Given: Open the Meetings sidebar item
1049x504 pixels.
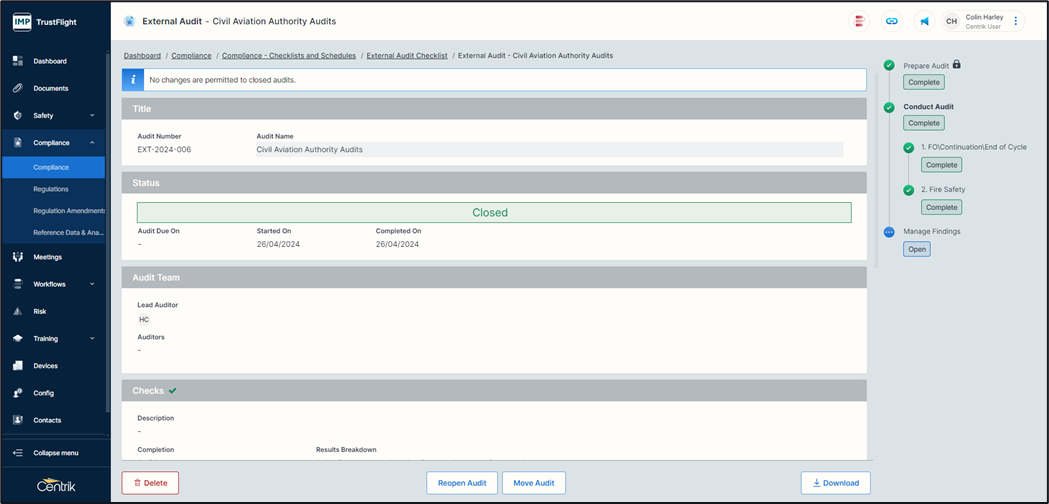Looking at the screenshot, I should click(x=47, y=257).
